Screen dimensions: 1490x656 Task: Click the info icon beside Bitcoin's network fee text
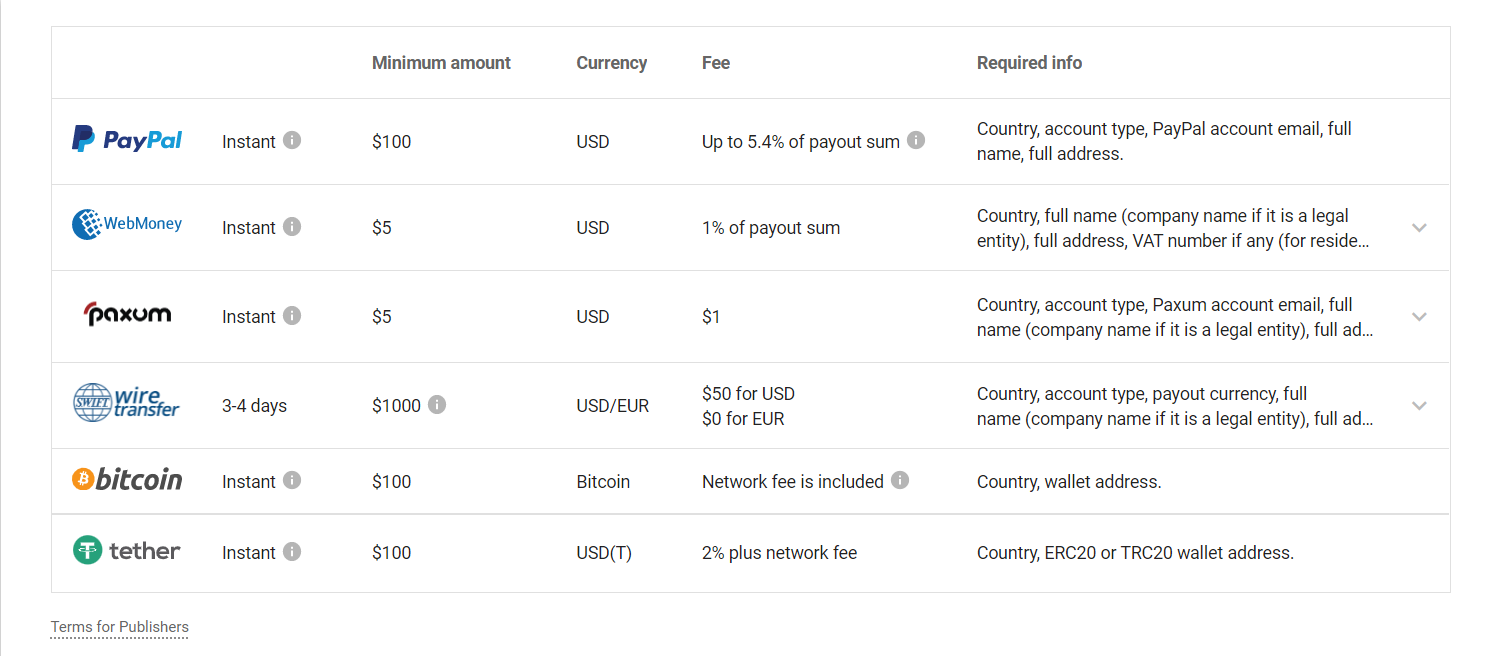[x=901, y=480]
